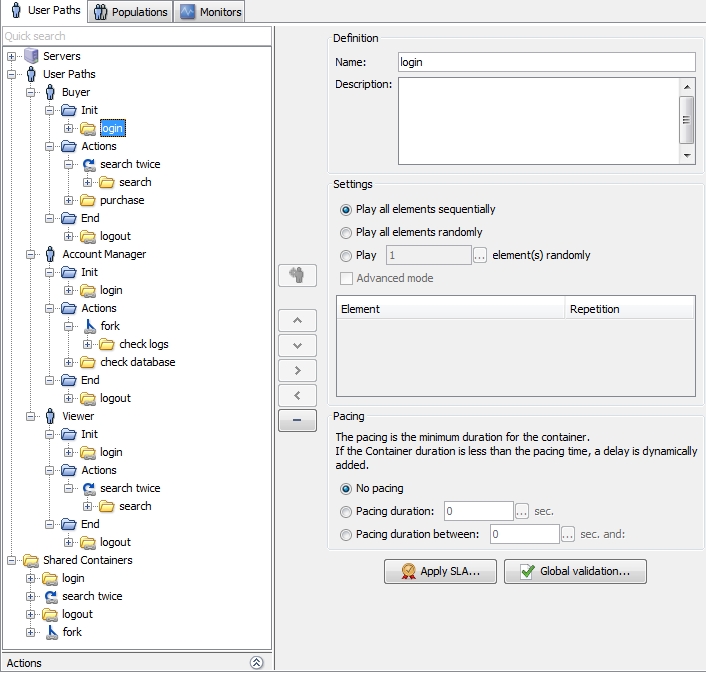Click the remove (minus) button

pos(297,421)
